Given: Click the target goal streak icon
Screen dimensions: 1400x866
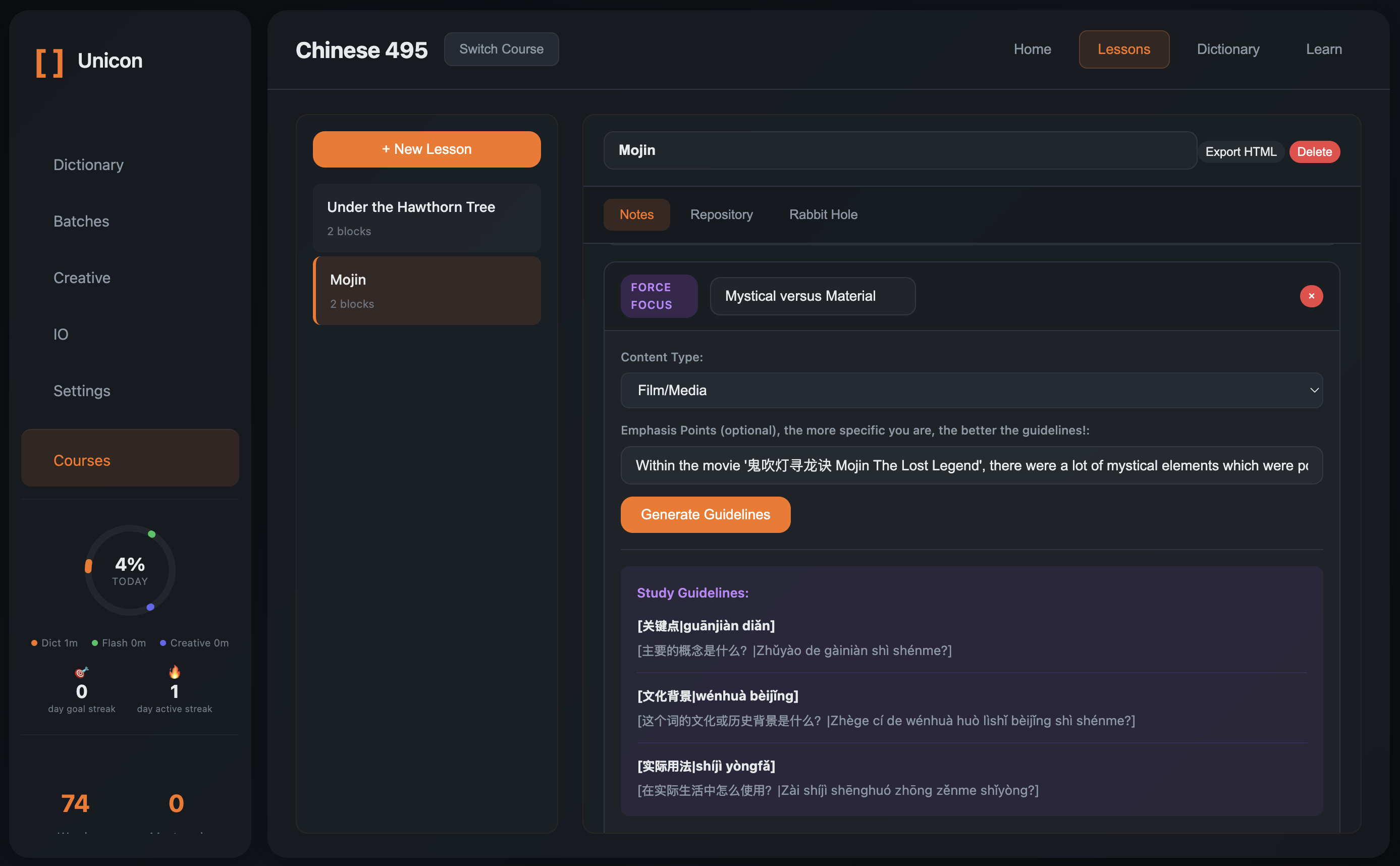Looking at the screenshot, I should point(82,672).
